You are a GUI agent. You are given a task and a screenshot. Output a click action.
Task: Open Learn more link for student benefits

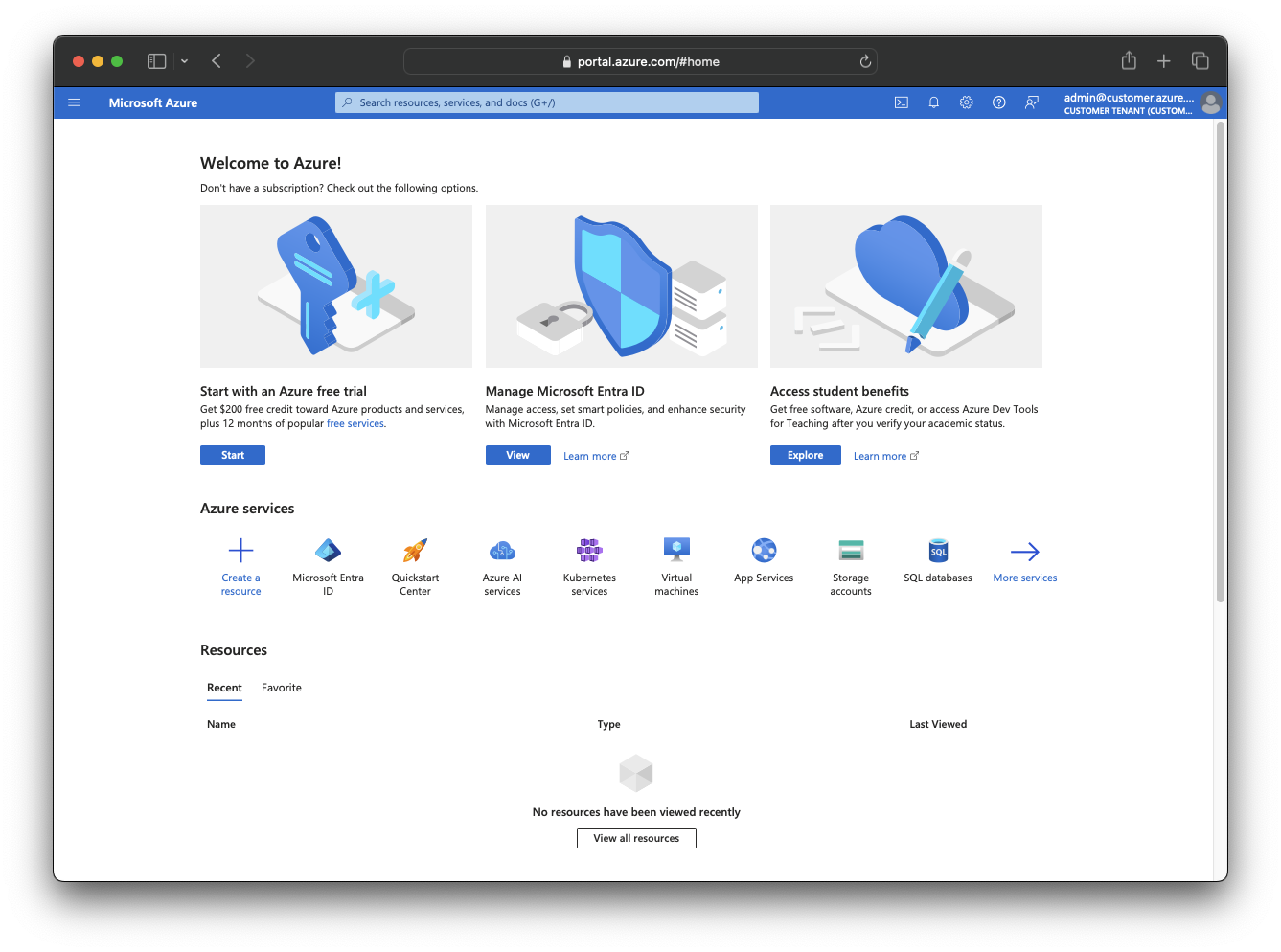886,456
